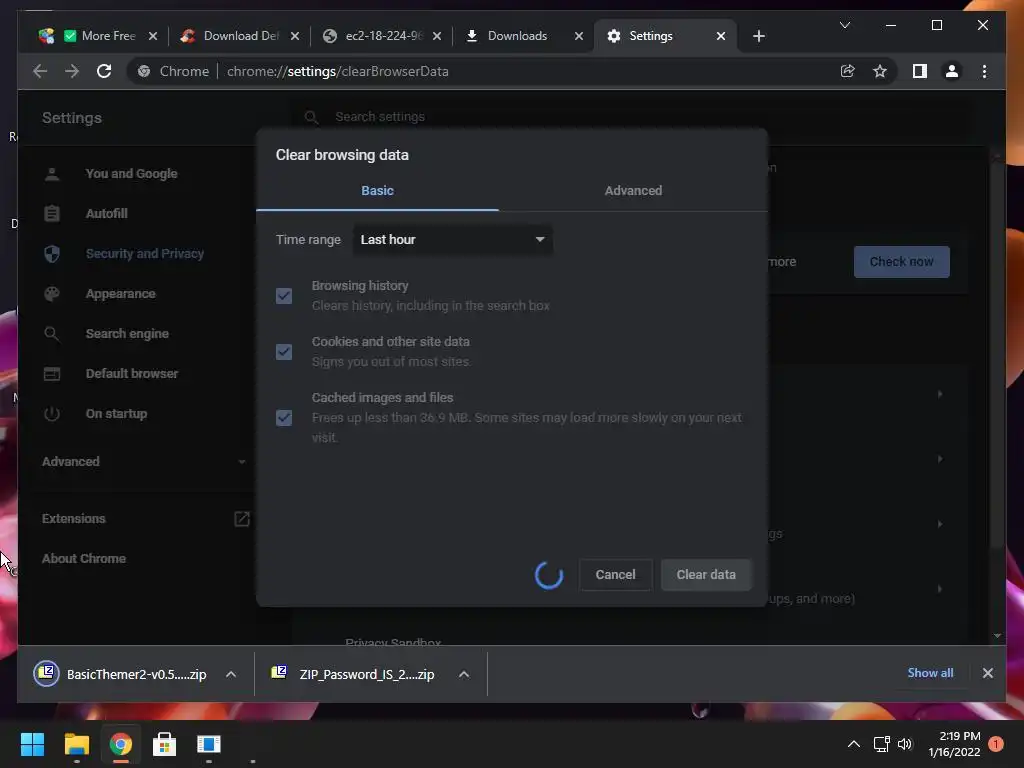
Task: Switch to the Advanced tab in dialog
Action: click(x=633, y=191)
